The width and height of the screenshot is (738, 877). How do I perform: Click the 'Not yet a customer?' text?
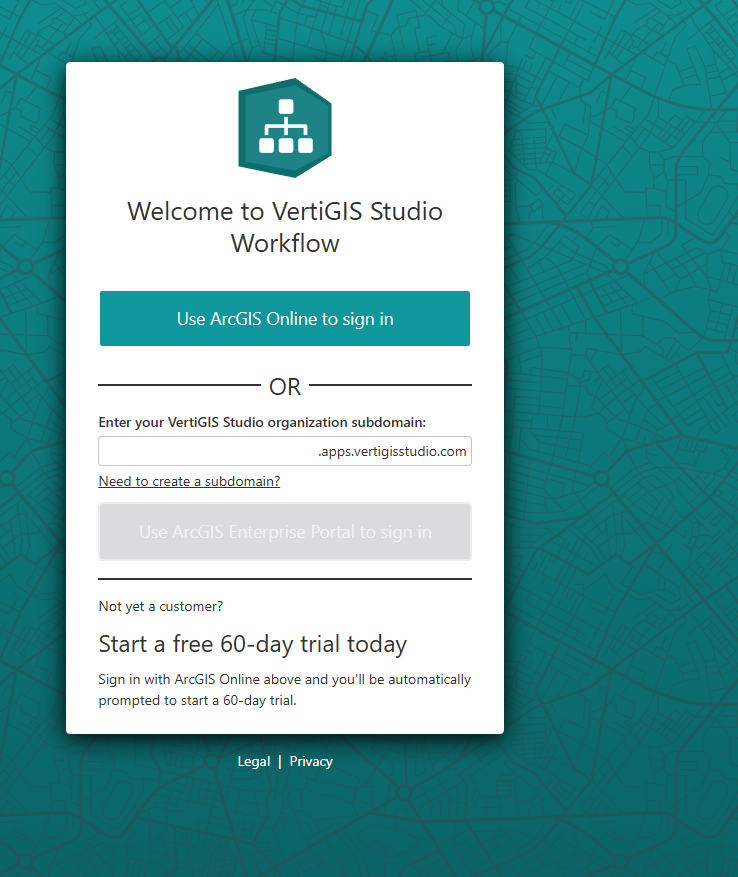coord(161,606)
